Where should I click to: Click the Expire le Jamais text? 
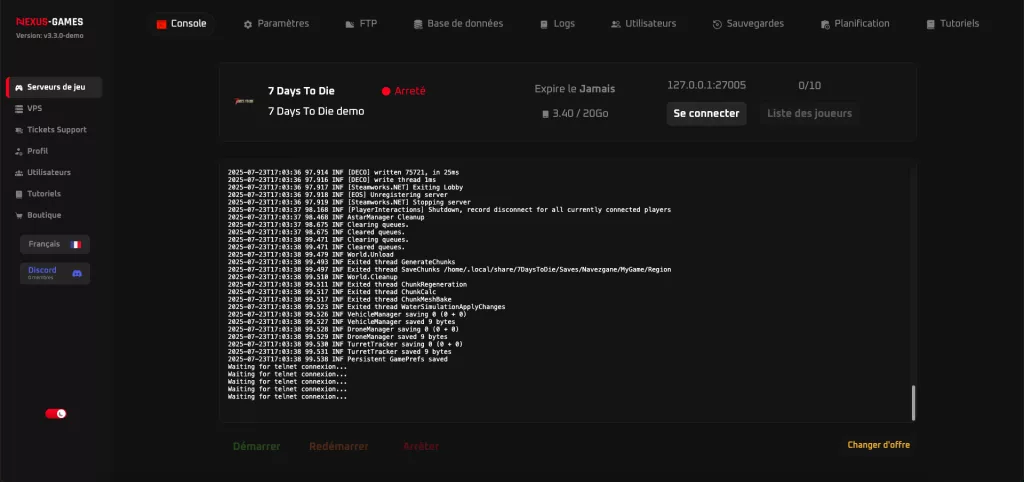(575, 89)
